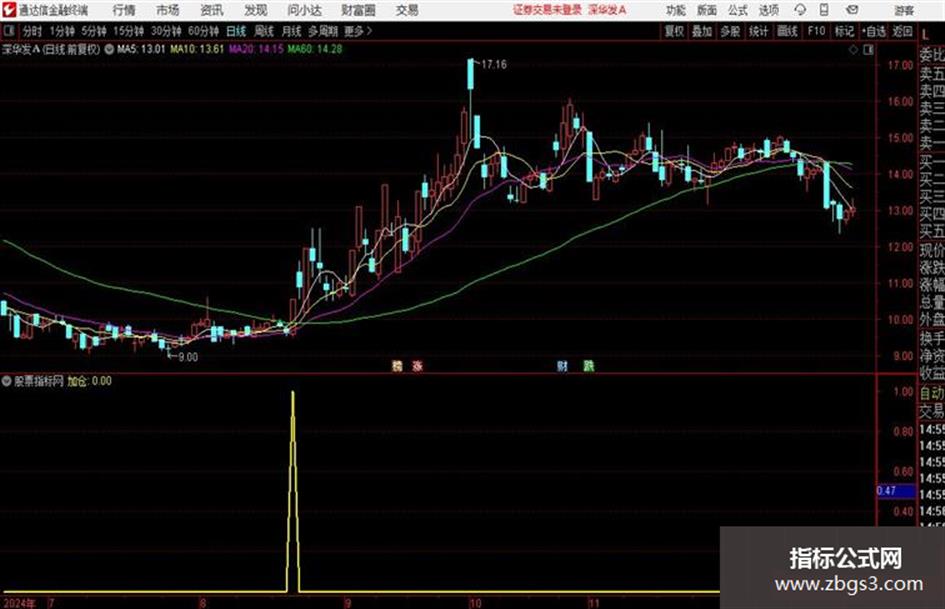The height and width of the screenshot is (609, 945).
Task: Click the 复权 toolbar button
Action: (674, 31)
